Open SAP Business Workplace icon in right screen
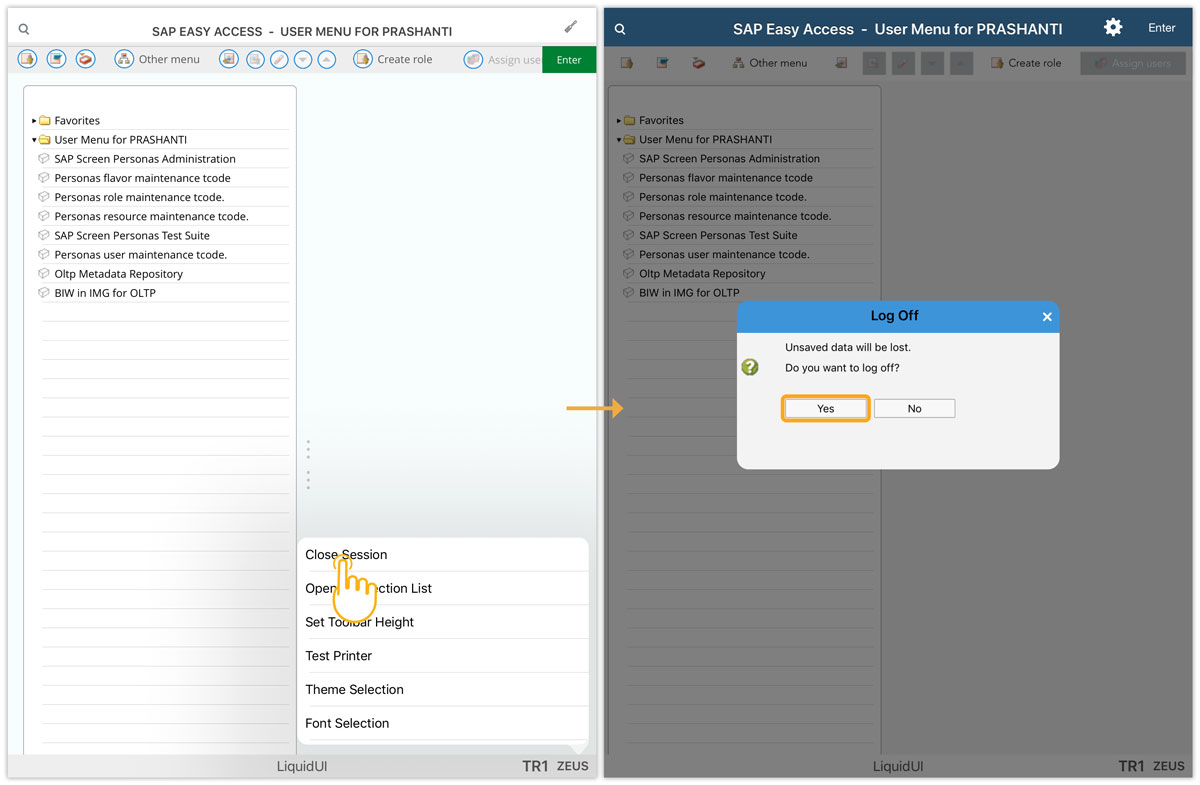The width and height of the screenshot is (1200, 785). tap(698, 63)
